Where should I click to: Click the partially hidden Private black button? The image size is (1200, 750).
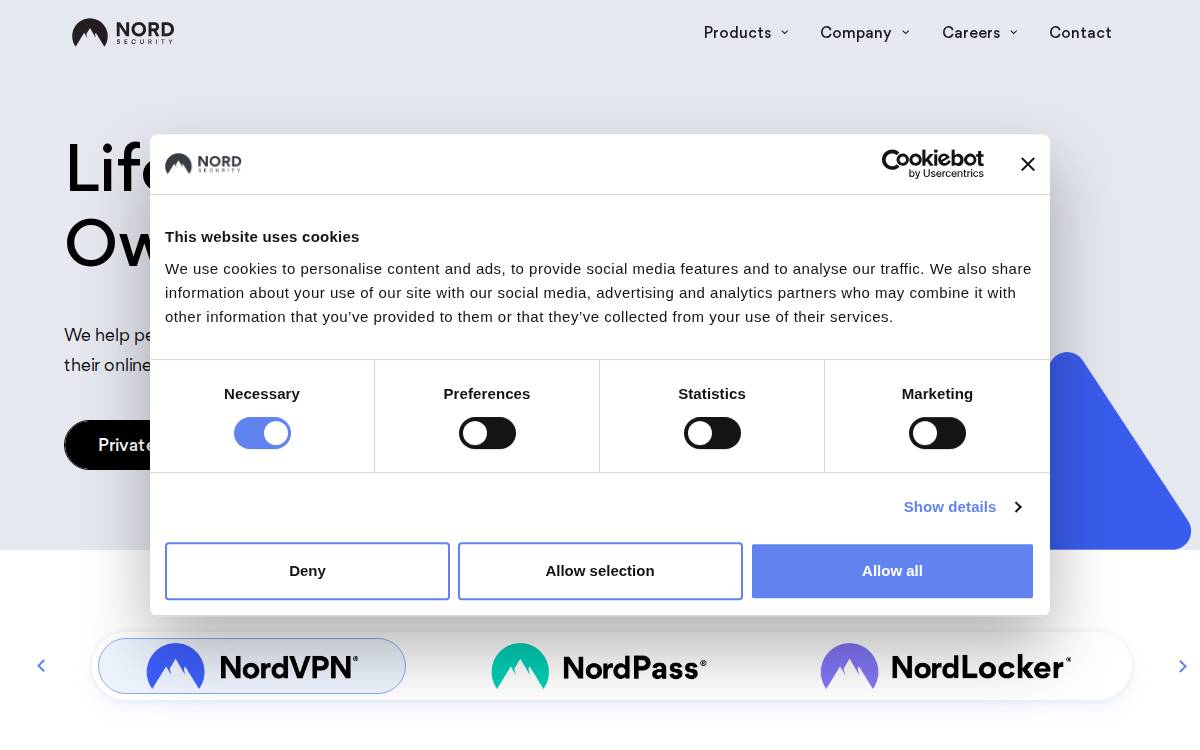point(107,445)
